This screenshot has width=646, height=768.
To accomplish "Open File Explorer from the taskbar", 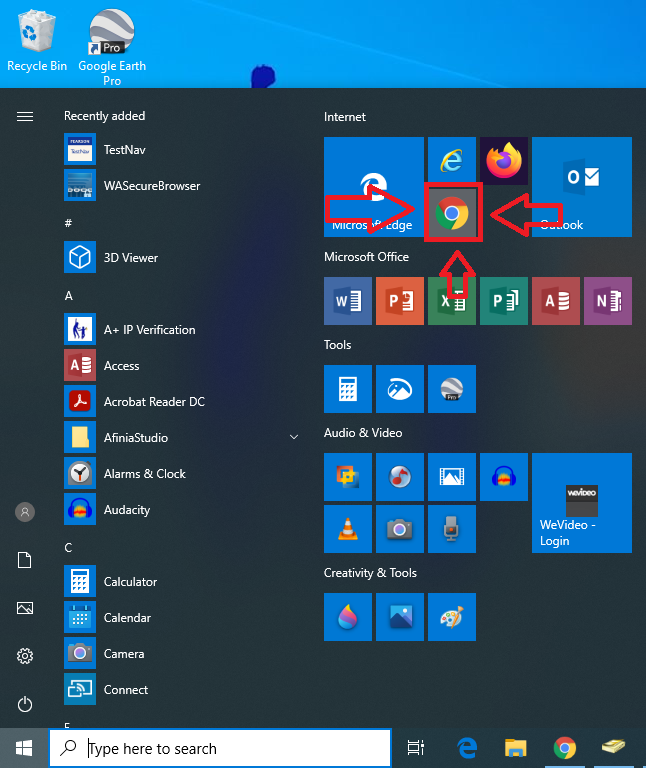I will [x=516, y=748].
